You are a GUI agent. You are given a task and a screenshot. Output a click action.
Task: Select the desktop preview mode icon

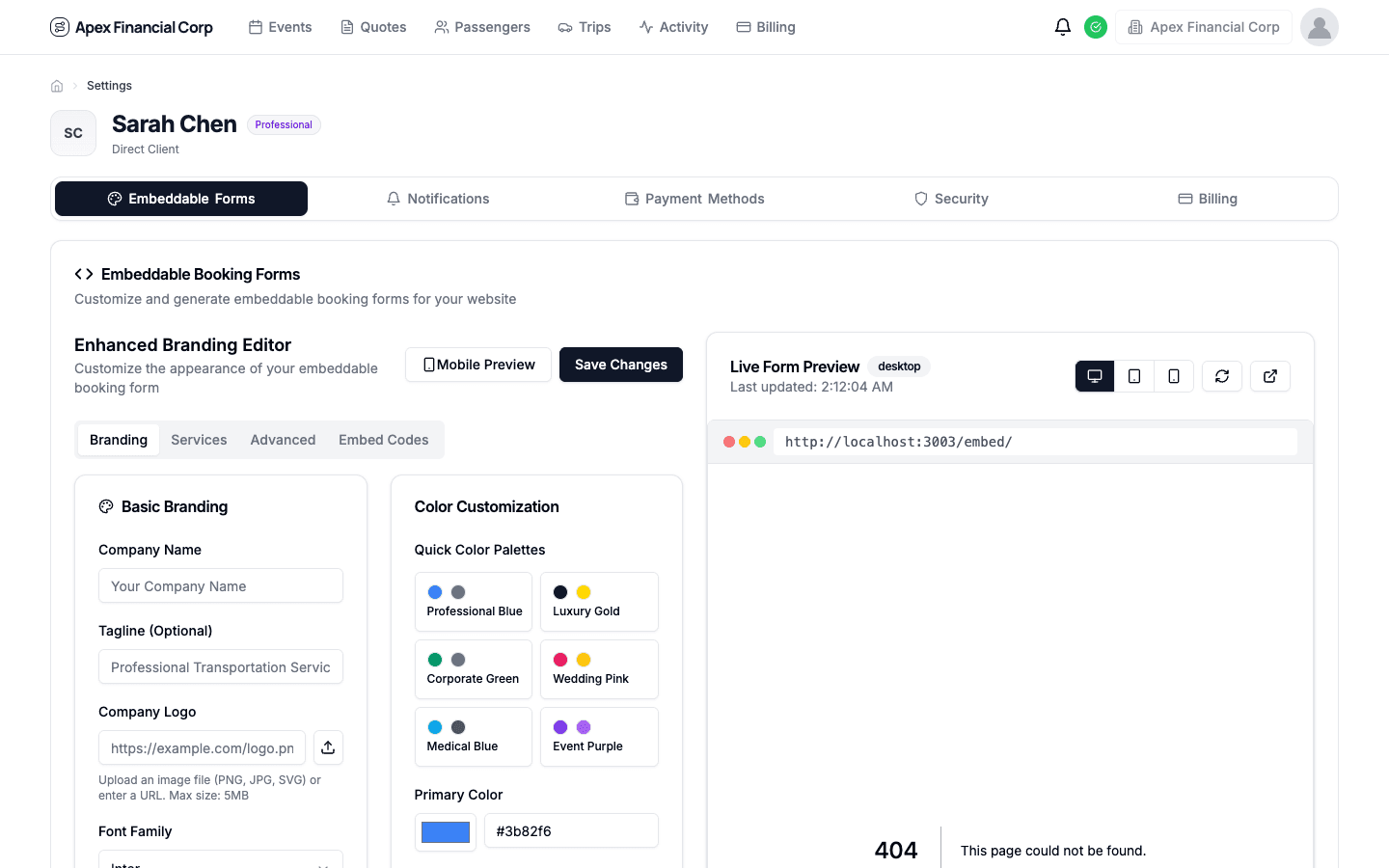(1094, 376)
